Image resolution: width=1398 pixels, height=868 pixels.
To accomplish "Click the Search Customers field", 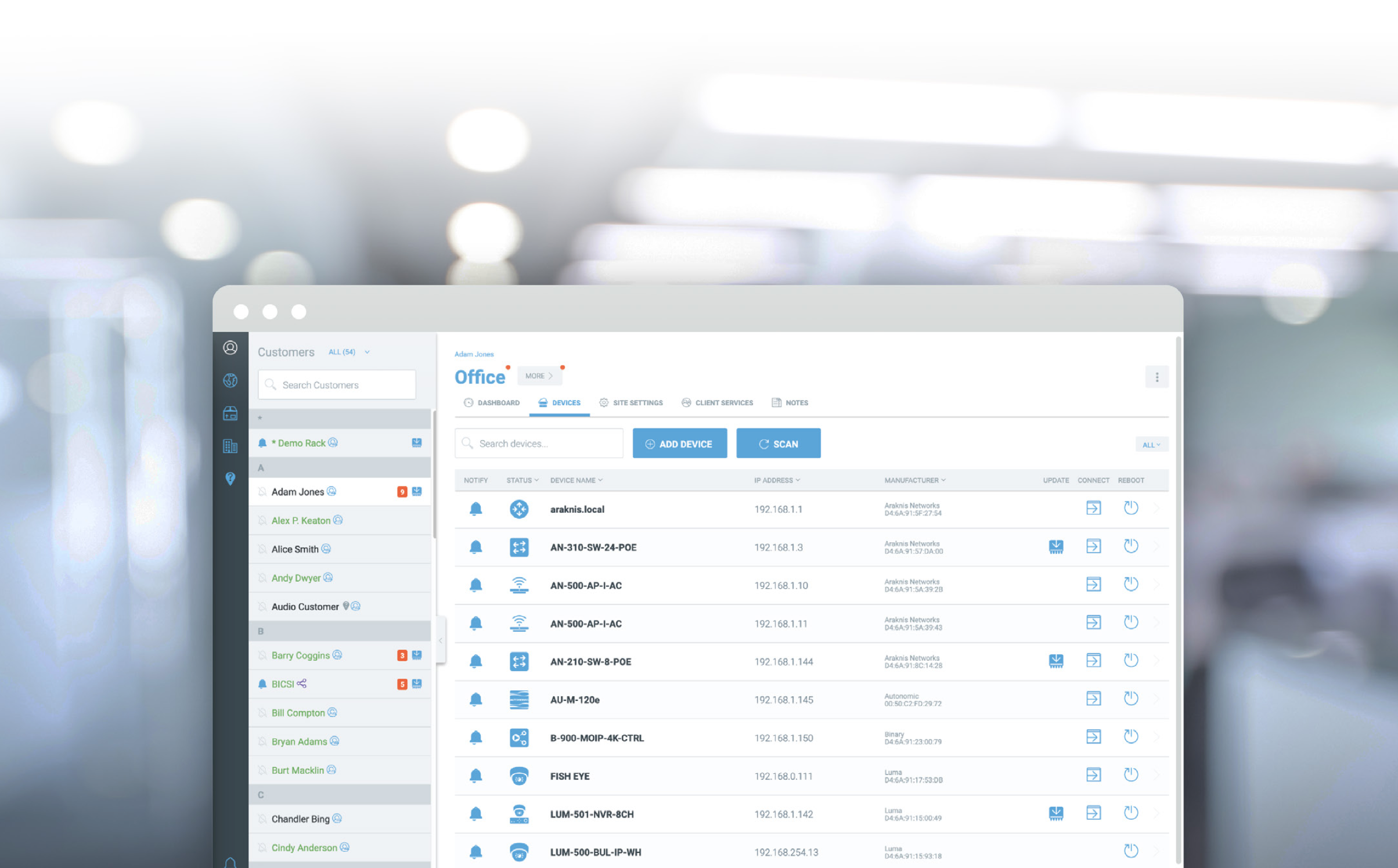I will [x=337, y=385].
